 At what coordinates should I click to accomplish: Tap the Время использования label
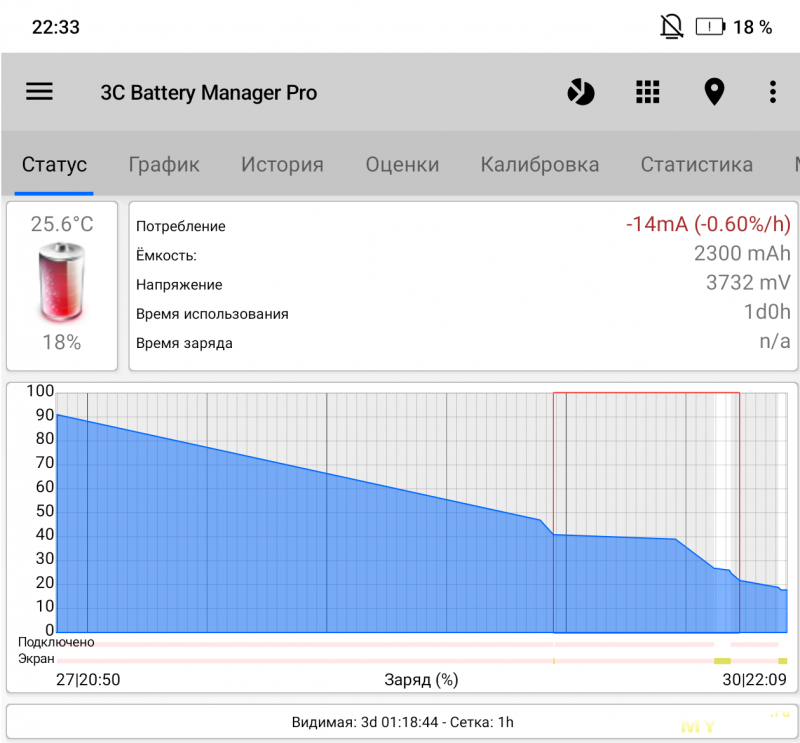212,314
